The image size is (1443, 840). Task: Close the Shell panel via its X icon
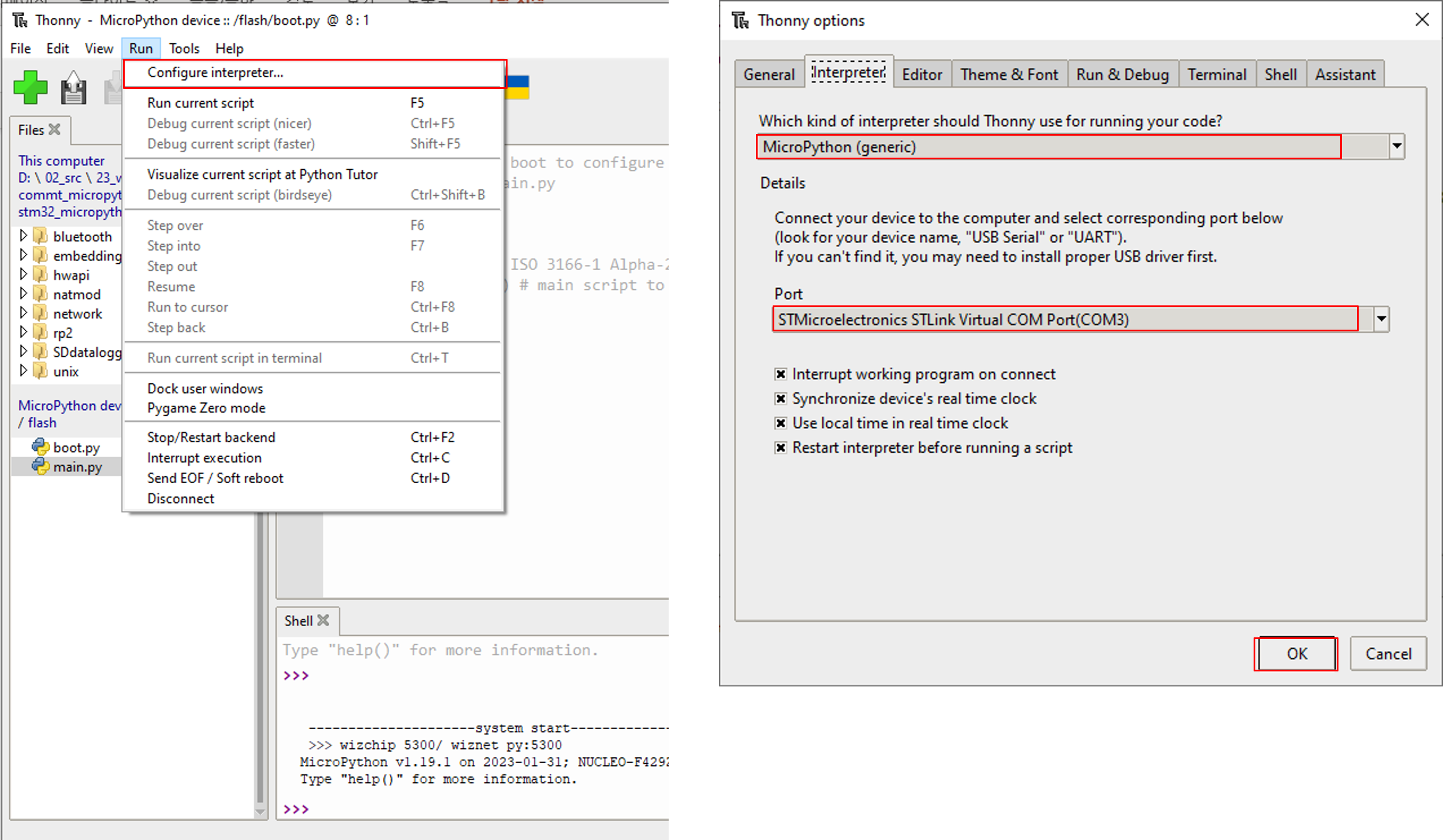click(322, 620)
